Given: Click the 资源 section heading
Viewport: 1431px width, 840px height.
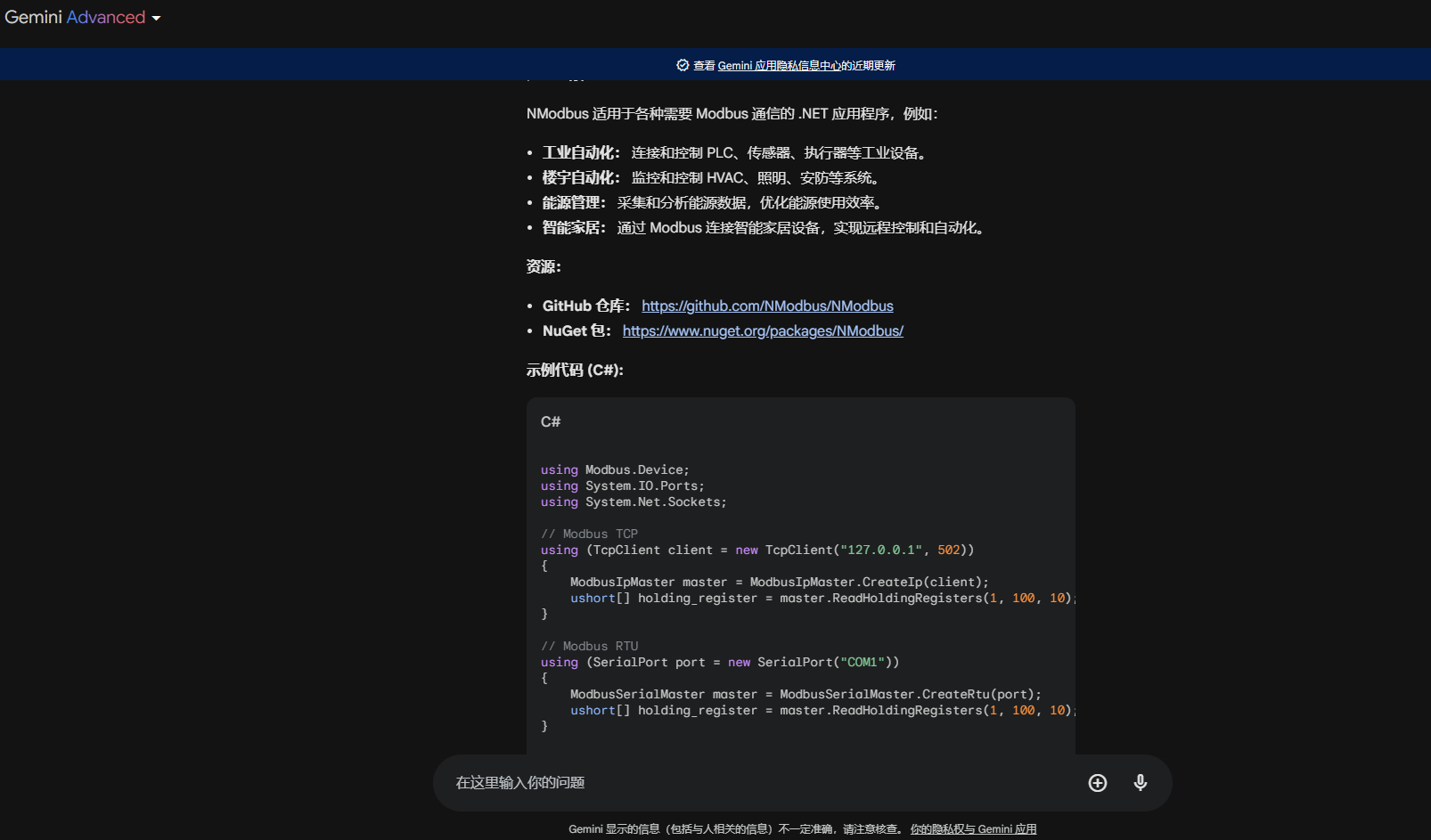Looking at the screenshot, I should (544, 266).
